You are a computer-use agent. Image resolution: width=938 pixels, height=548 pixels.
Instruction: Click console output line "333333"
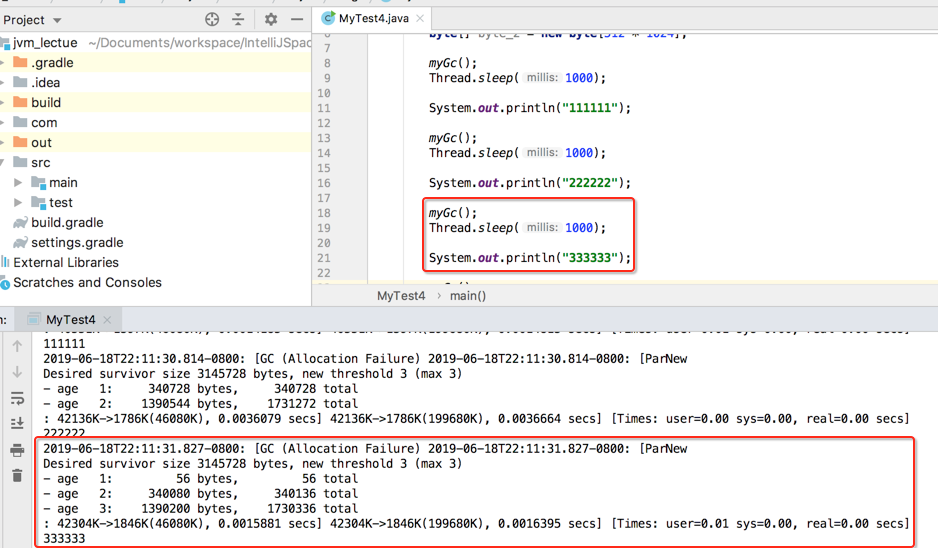pos(64,538)
